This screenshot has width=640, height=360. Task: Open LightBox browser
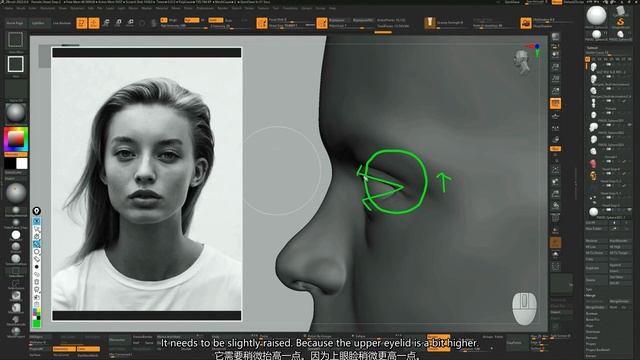point(39,23)
